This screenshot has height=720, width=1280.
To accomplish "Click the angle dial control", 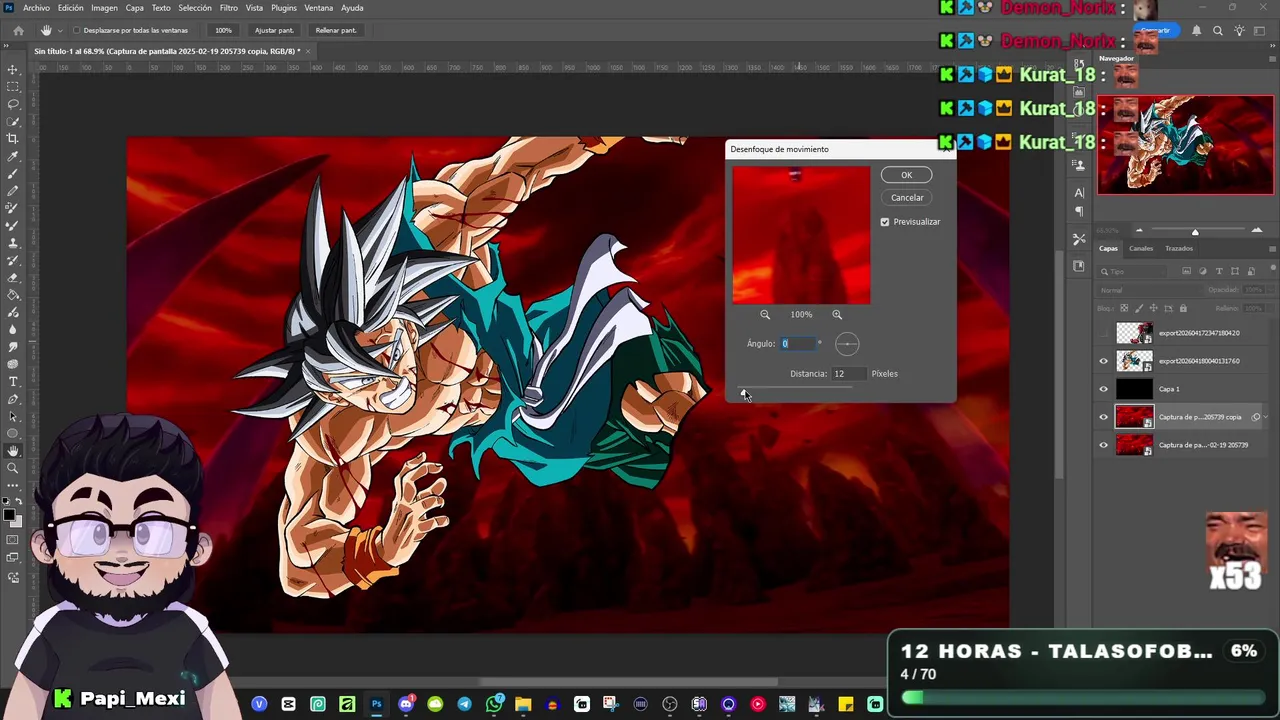I will 847,344.
